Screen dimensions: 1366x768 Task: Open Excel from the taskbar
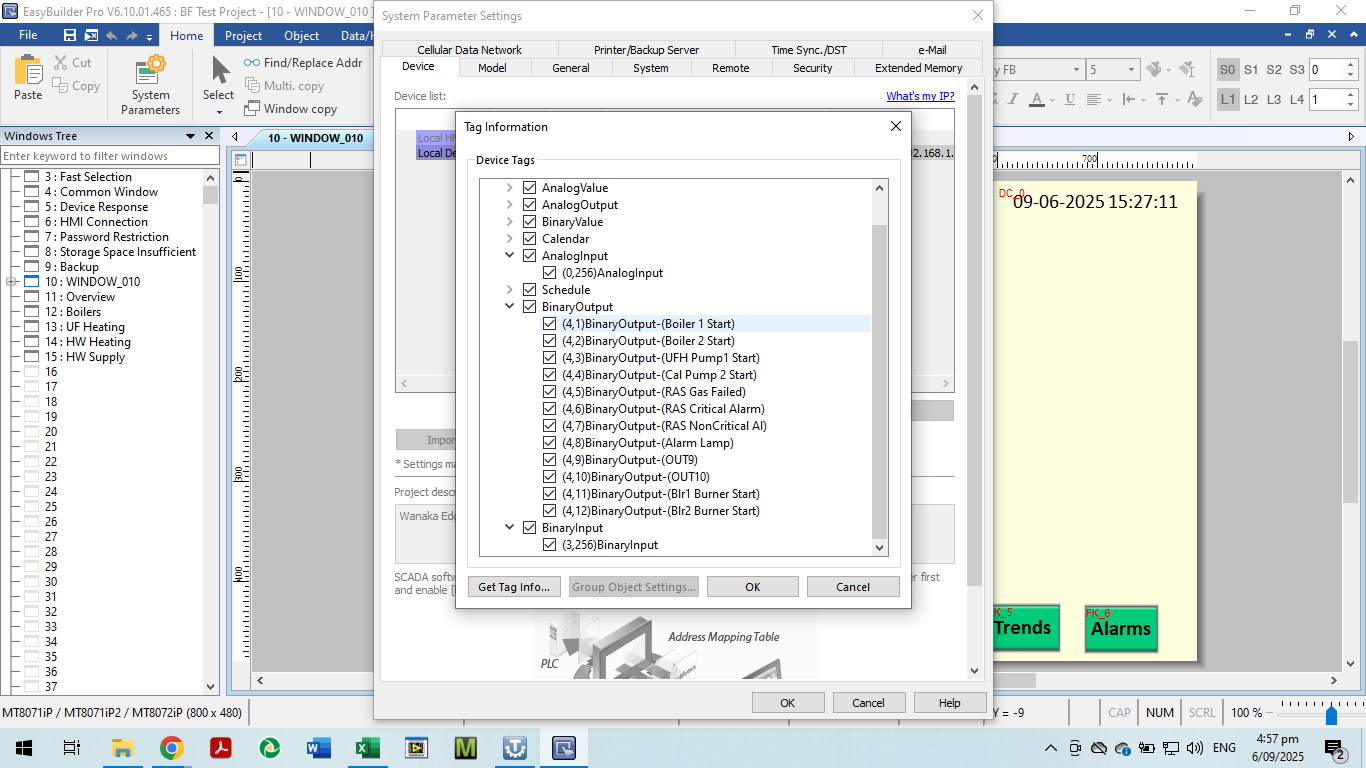[367, 748]
